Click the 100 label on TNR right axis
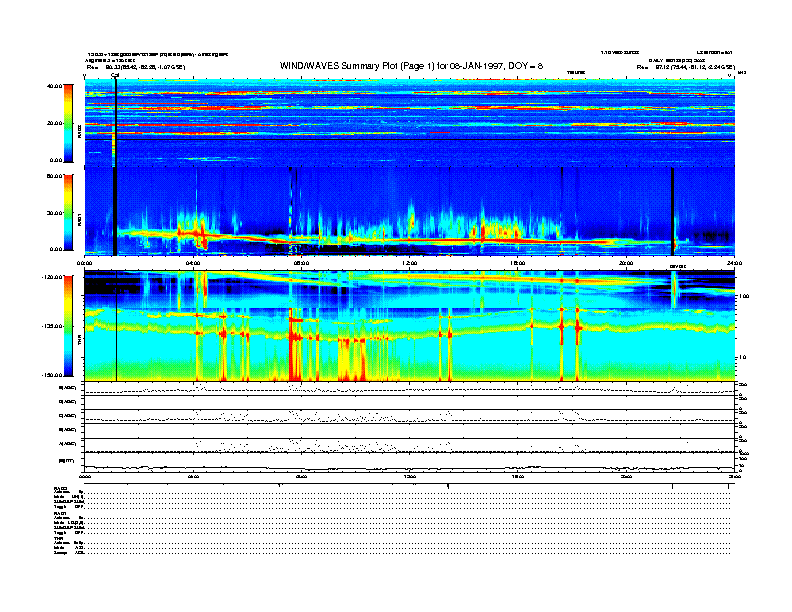This screenshot has width=792, height=612. (744, 296)
